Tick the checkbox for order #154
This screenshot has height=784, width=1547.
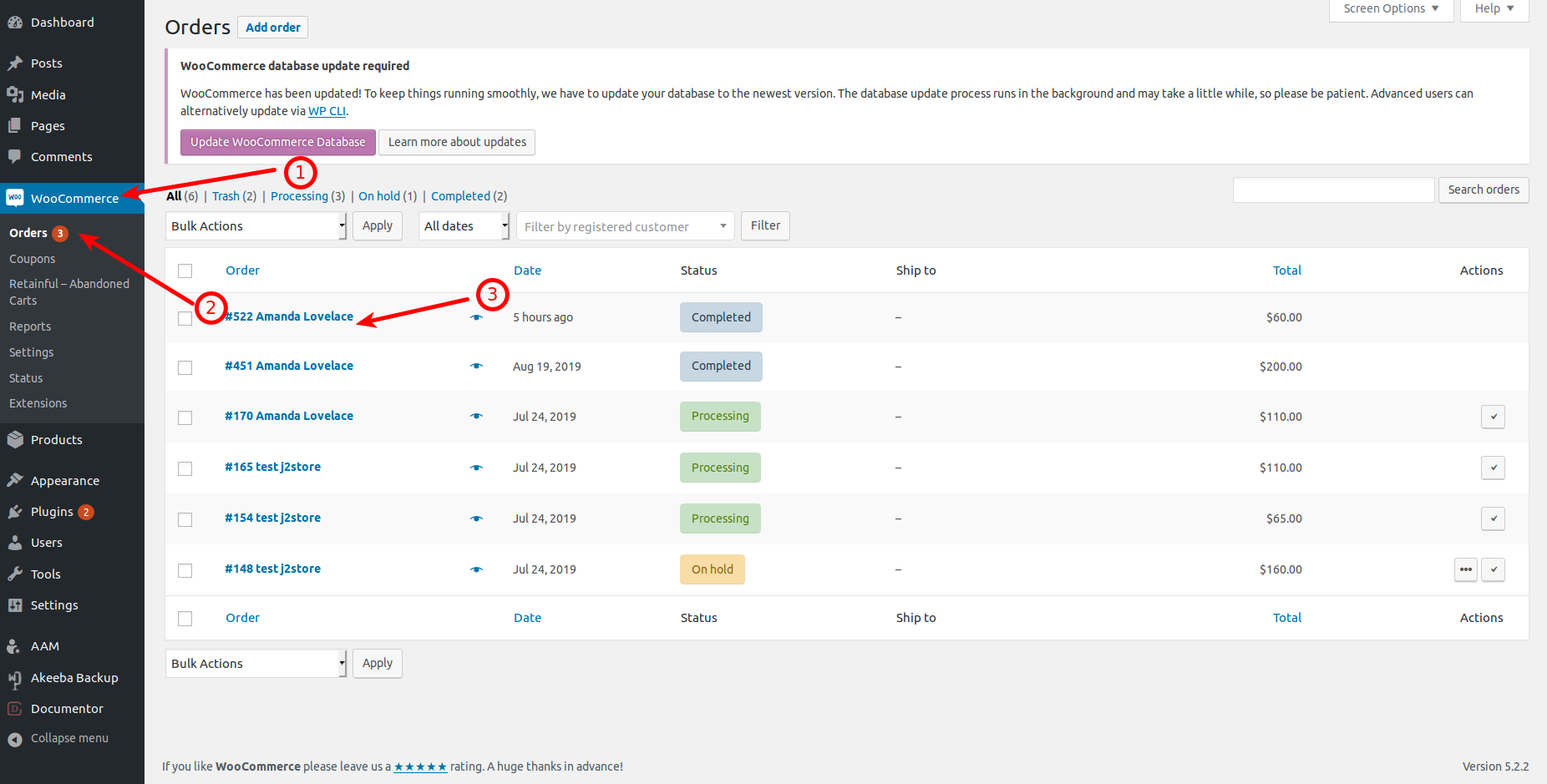[185, 519]
